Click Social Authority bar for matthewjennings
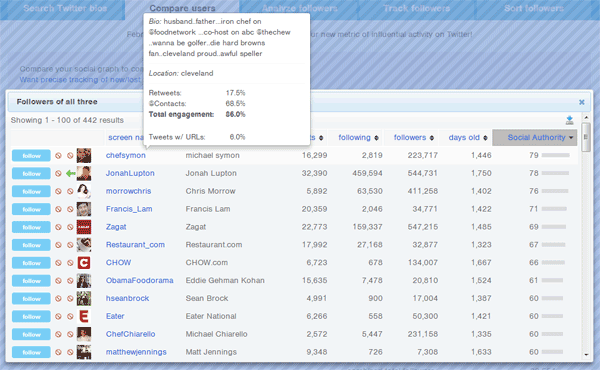The height and width of the screenshot is (370, 600). (552, 352)
